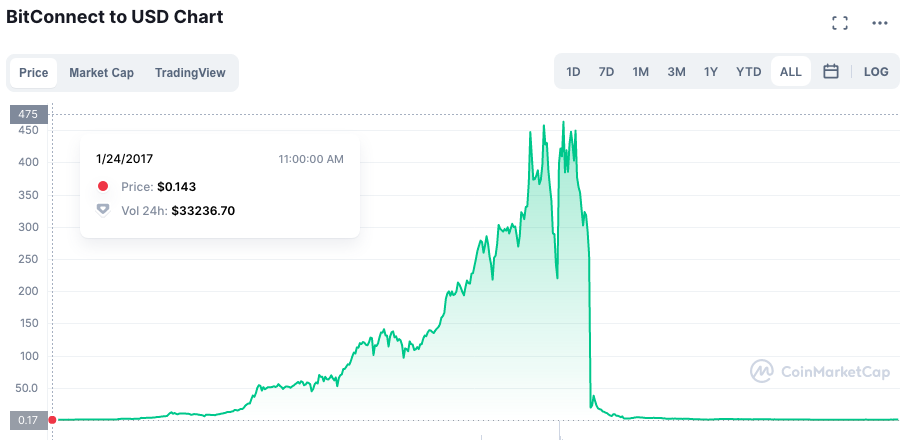Select the 1D time range
Viewport: 919px width, 440px height.
click(573, 72)
